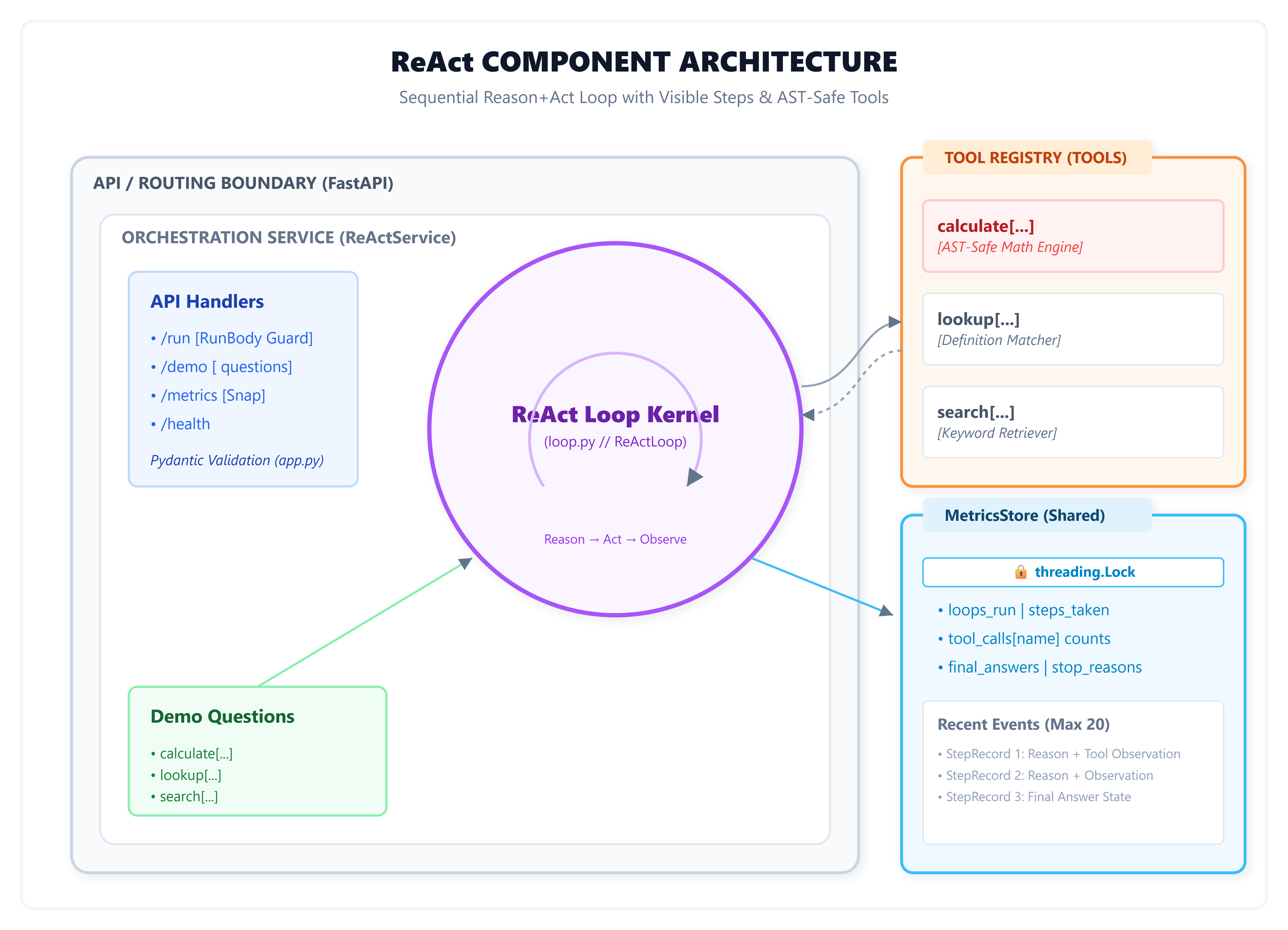The height and width of the screenshot is (930, 1288).
Task: Click the Sequential Reason+Act Loop subtitle
Action: (x=644, y=98)
